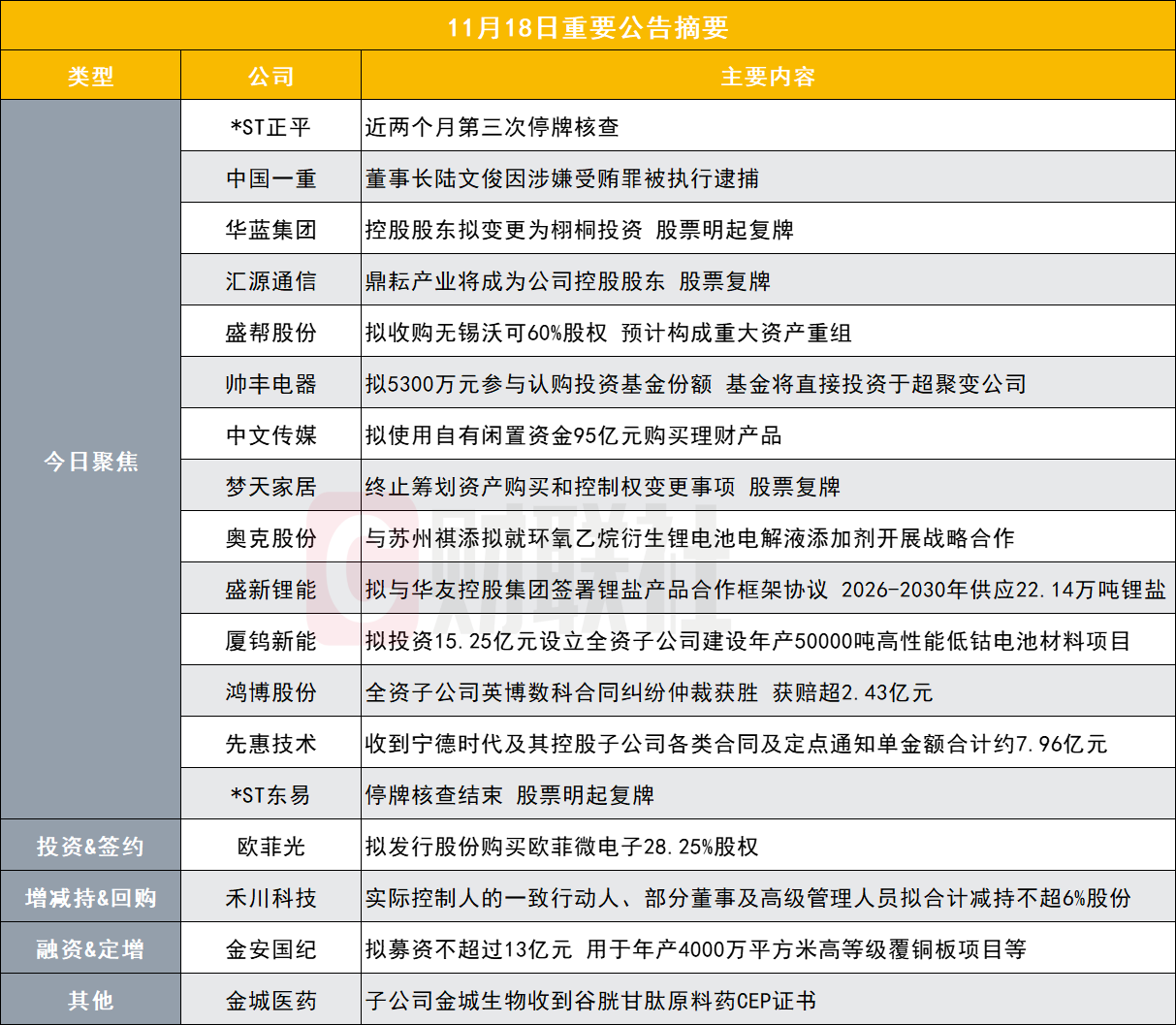Select the '主要内容' column header
Viewport: 1176px width, 1025px height.
tap(768, 77)
